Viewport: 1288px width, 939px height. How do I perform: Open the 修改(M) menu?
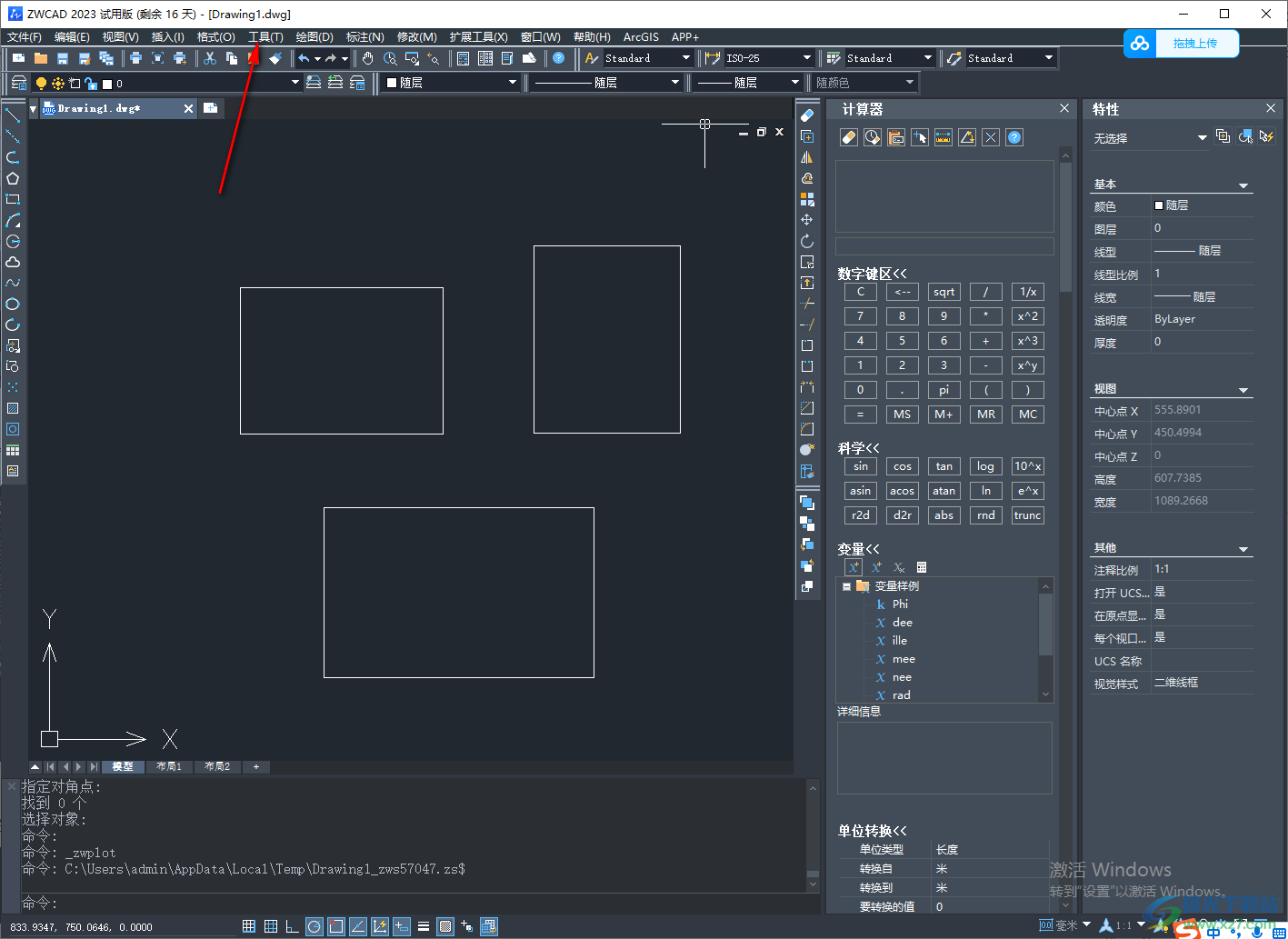click(x=417, y=37)
